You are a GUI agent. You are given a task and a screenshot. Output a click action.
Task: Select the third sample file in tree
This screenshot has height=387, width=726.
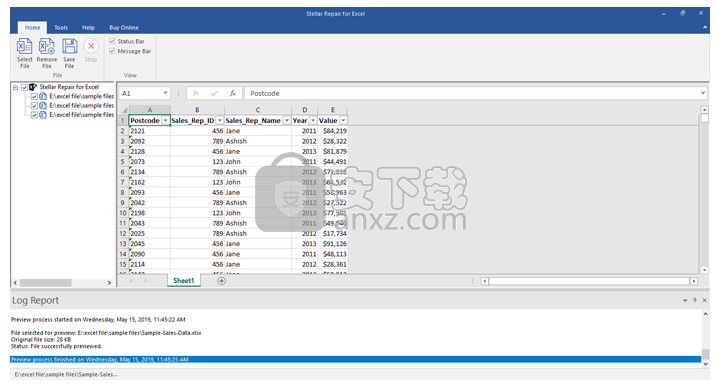[x=81, y=115]
